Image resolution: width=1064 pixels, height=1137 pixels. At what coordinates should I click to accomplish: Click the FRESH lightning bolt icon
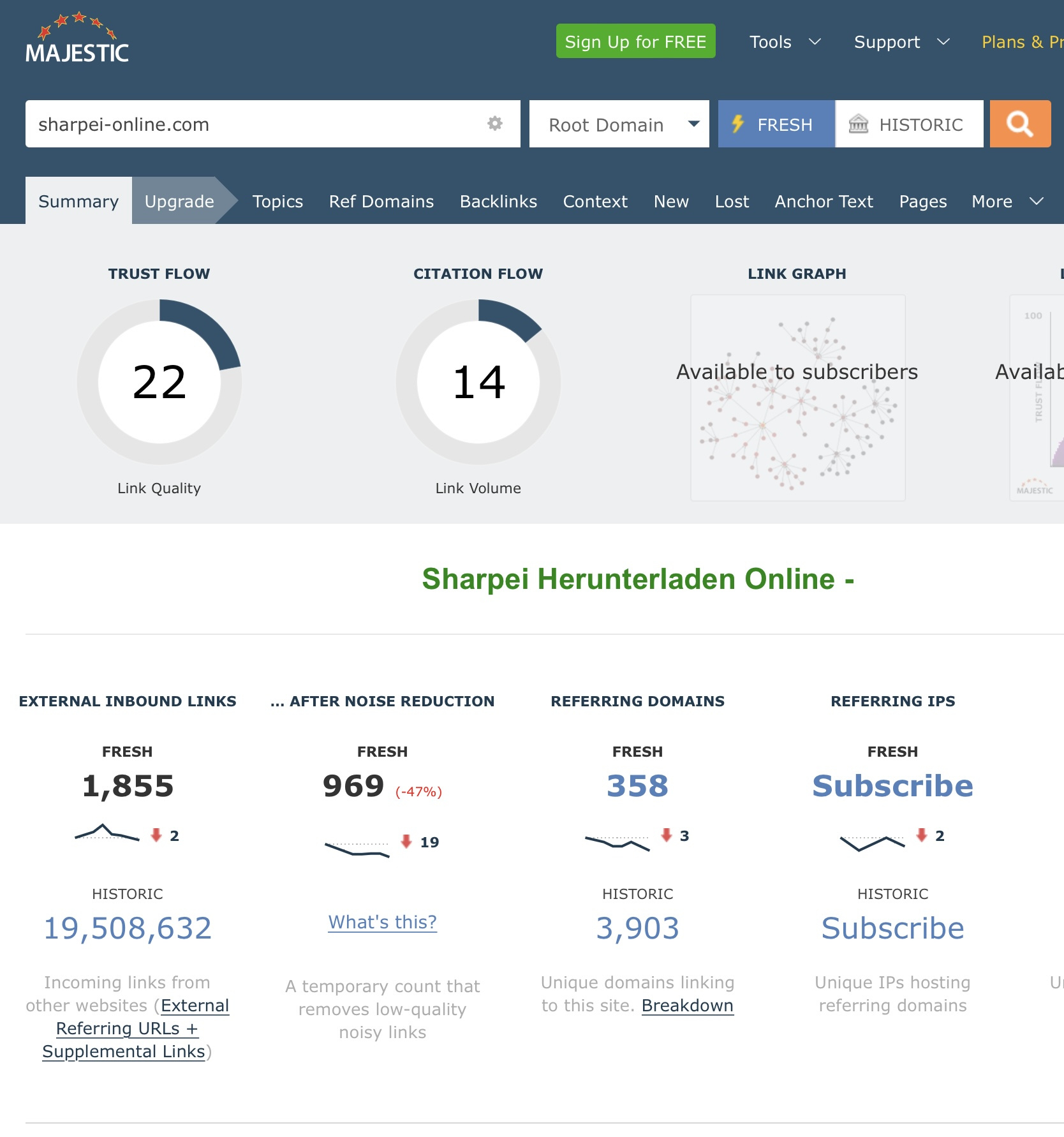coord(737,124)
